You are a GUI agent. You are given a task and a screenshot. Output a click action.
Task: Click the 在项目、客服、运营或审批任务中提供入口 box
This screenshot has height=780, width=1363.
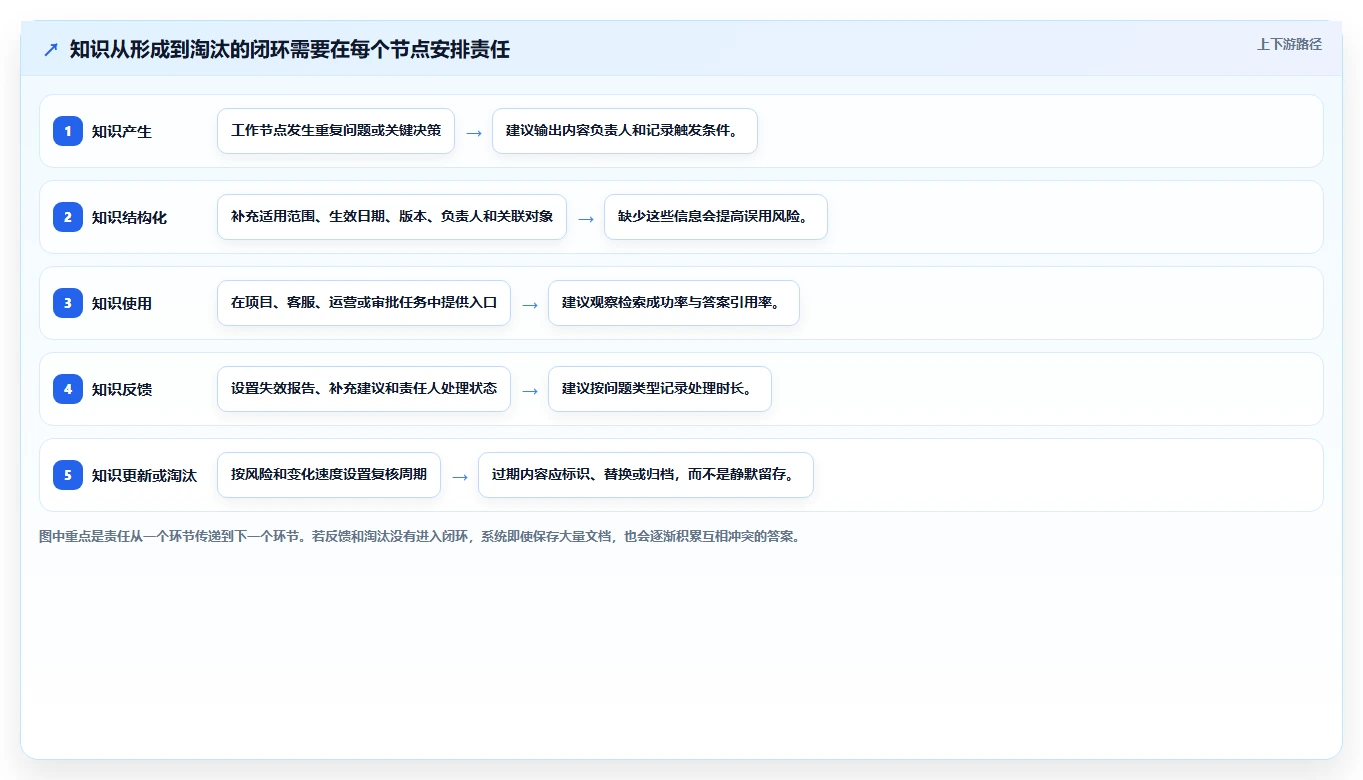coord(364,303)
